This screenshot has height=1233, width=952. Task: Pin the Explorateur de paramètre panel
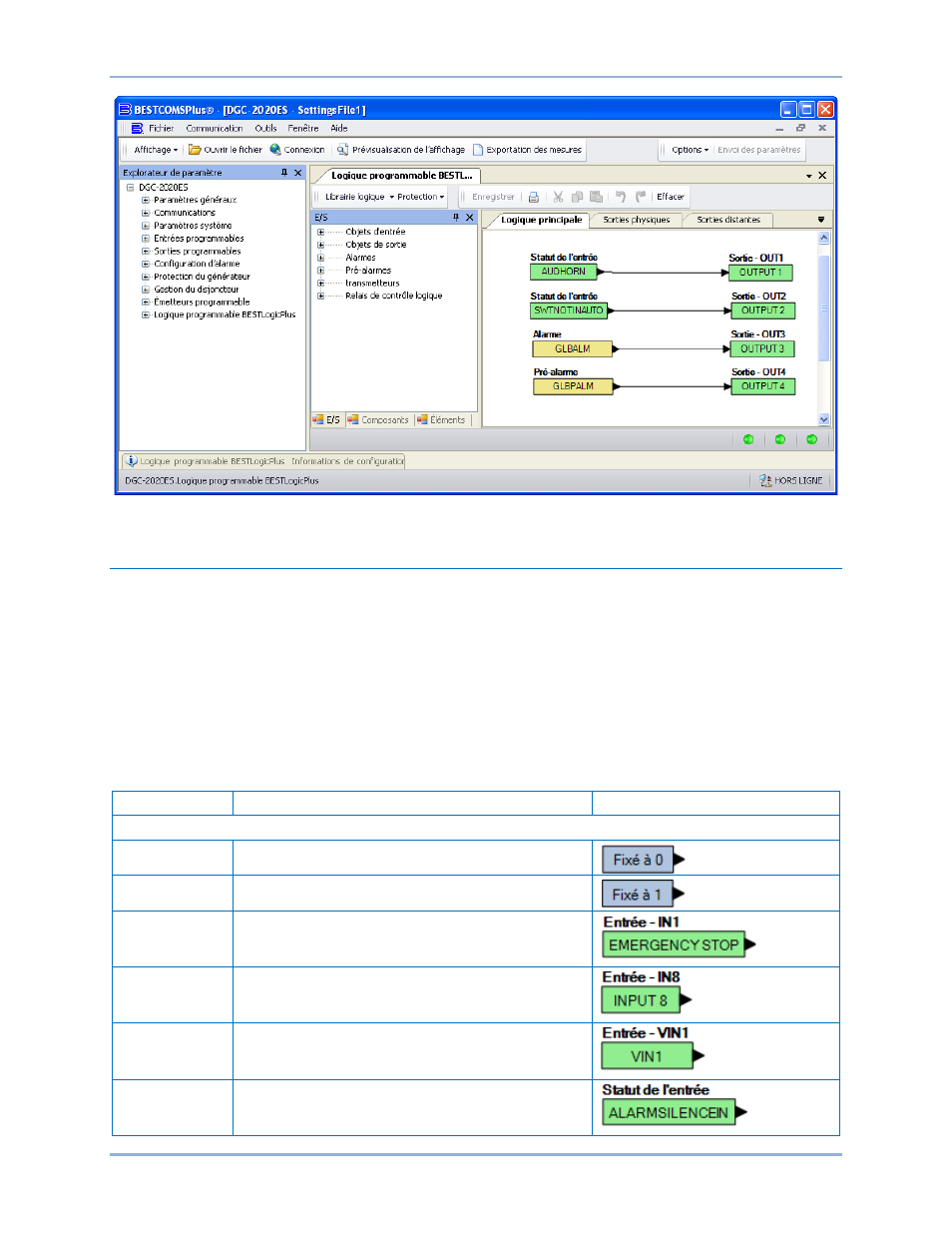(x=284, y=173)
